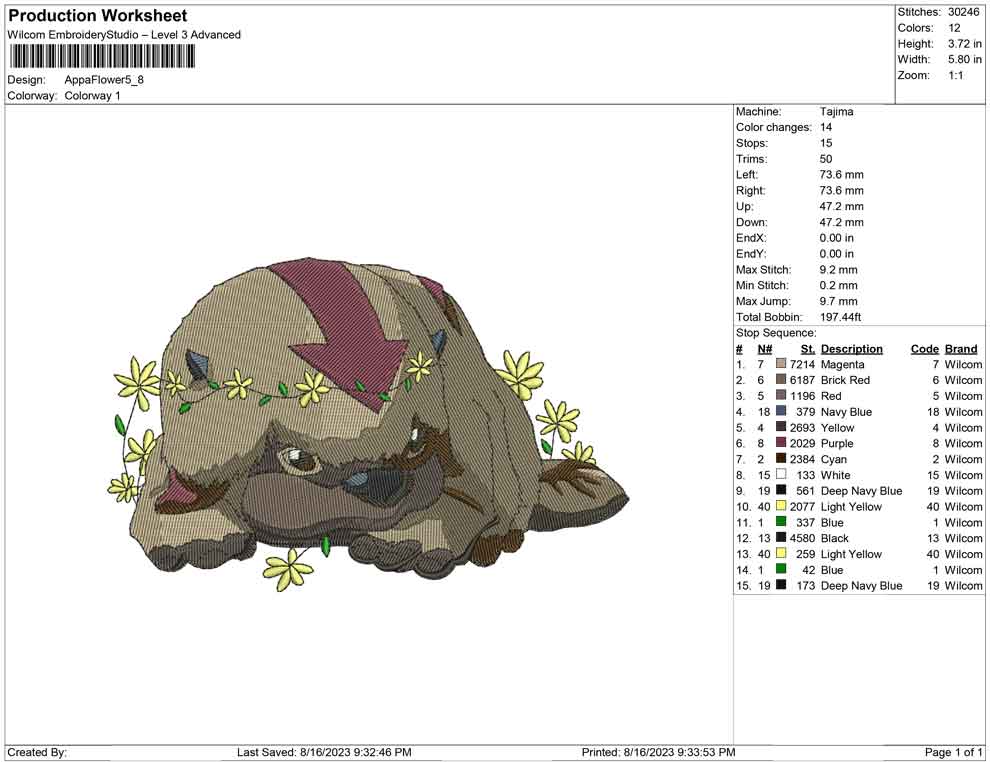The image size is (990, 762).
Task: Select the Max Jump value "9.7 mm"
Action: click(838, 301)
